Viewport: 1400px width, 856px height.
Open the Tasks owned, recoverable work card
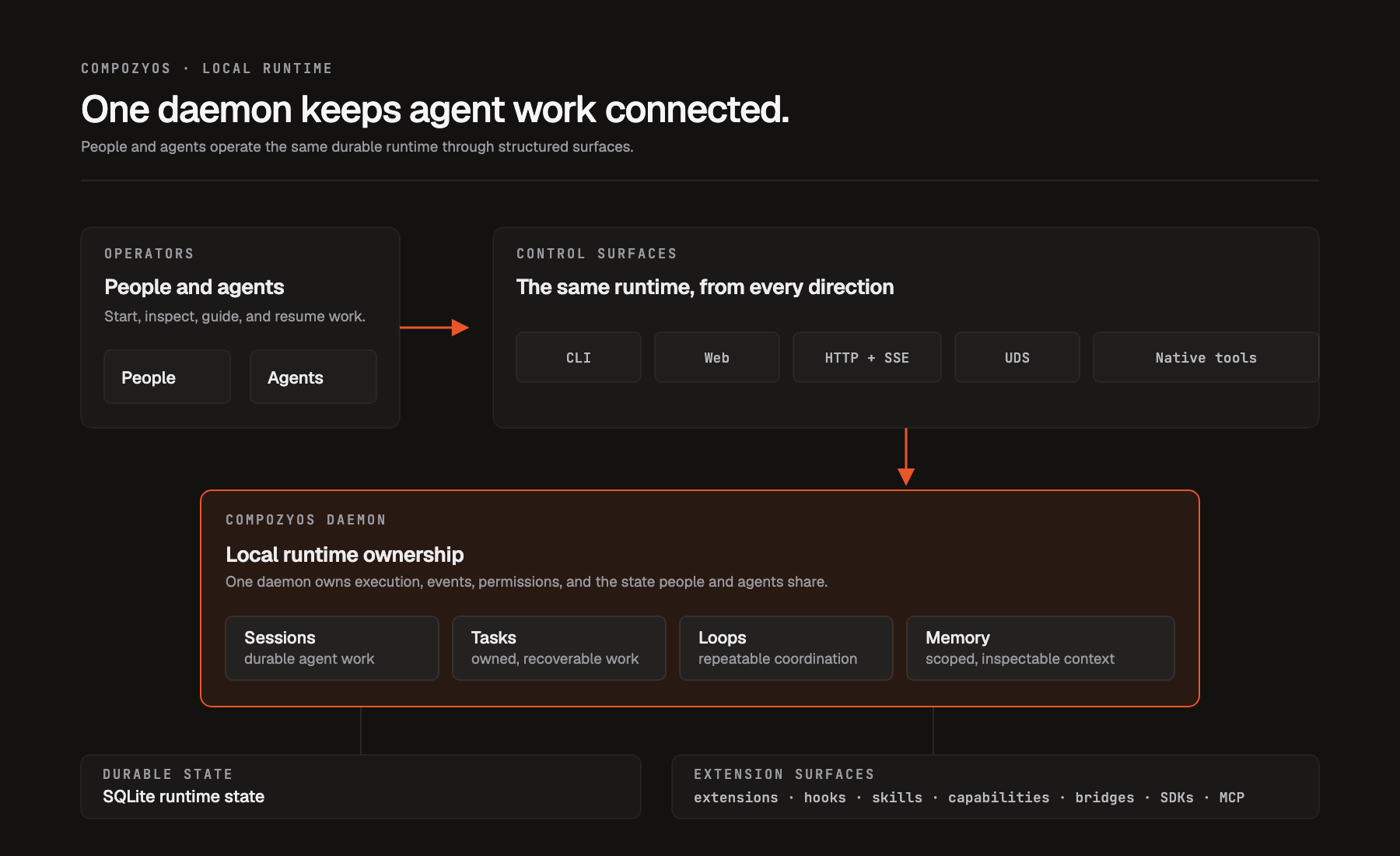tap(559, 648)
